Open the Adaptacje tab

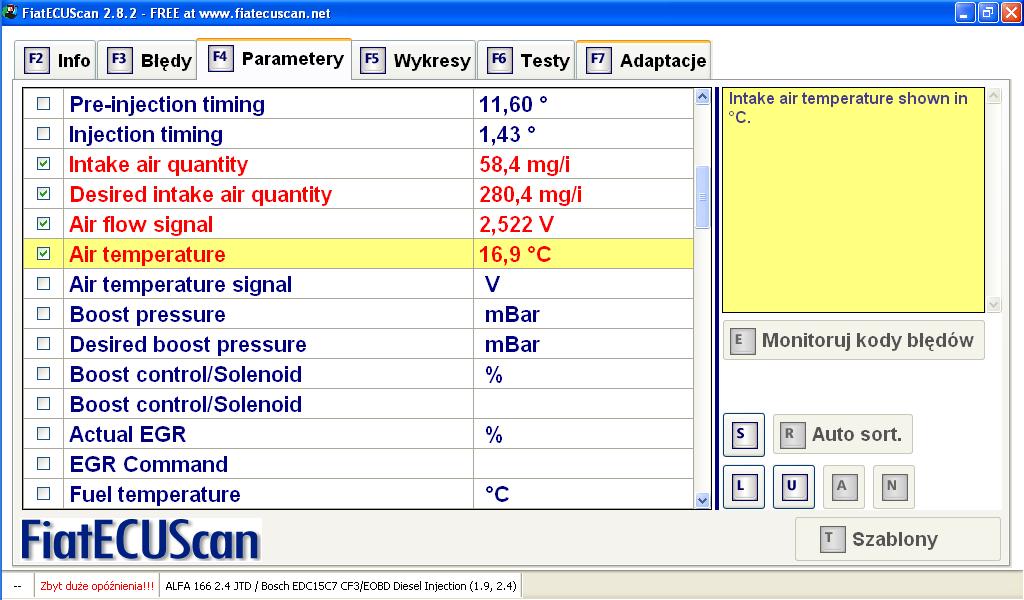pyautogui.click(x=644, y=60)
